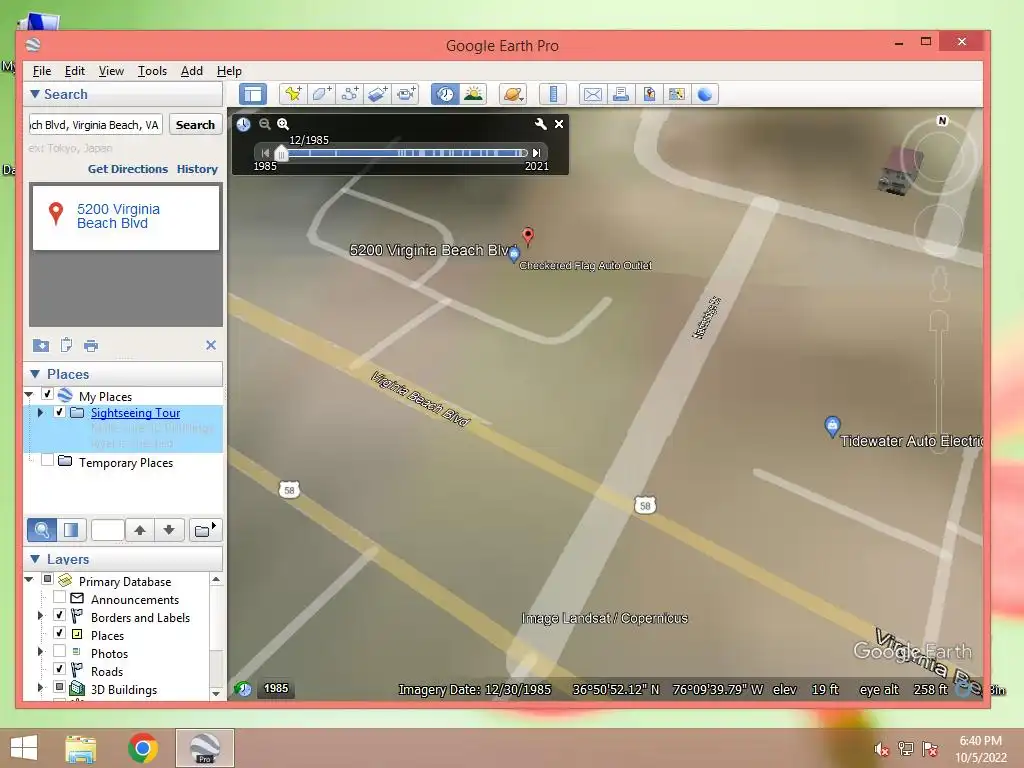Open the Add menu
Viewport: 1024px width, 768px height.
(x=191, y=71)
